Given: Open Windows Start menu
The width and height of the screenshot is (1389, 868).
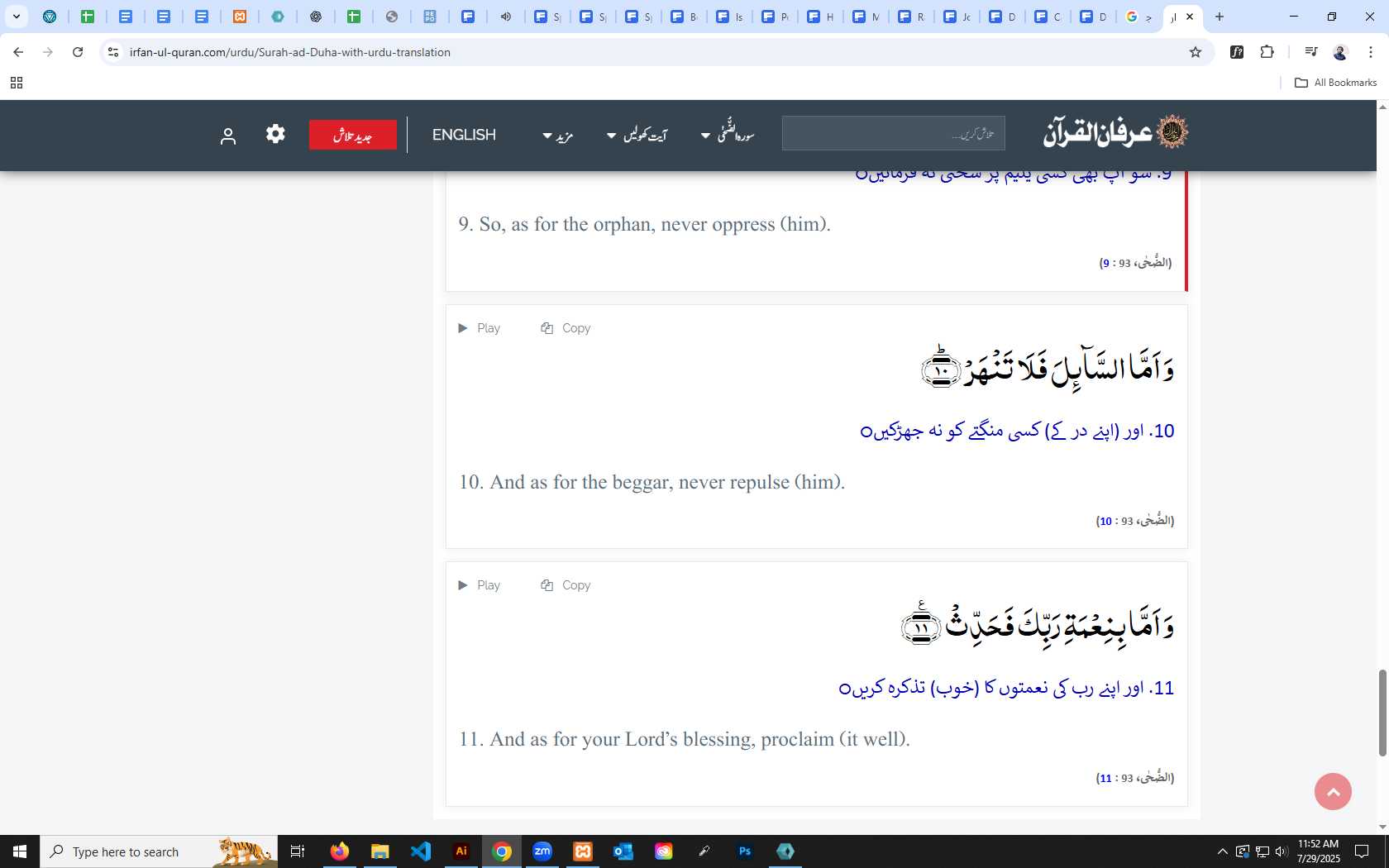Looking at the screenshot, I should pos(20,851).
